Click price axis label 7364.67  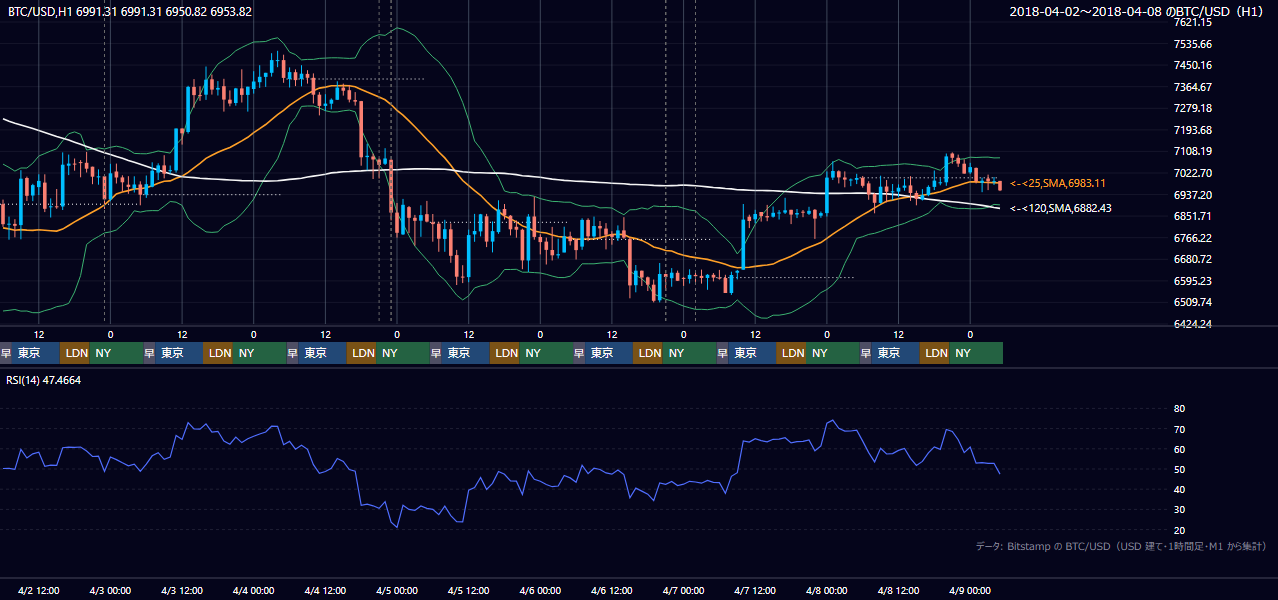click(1193, 87)
